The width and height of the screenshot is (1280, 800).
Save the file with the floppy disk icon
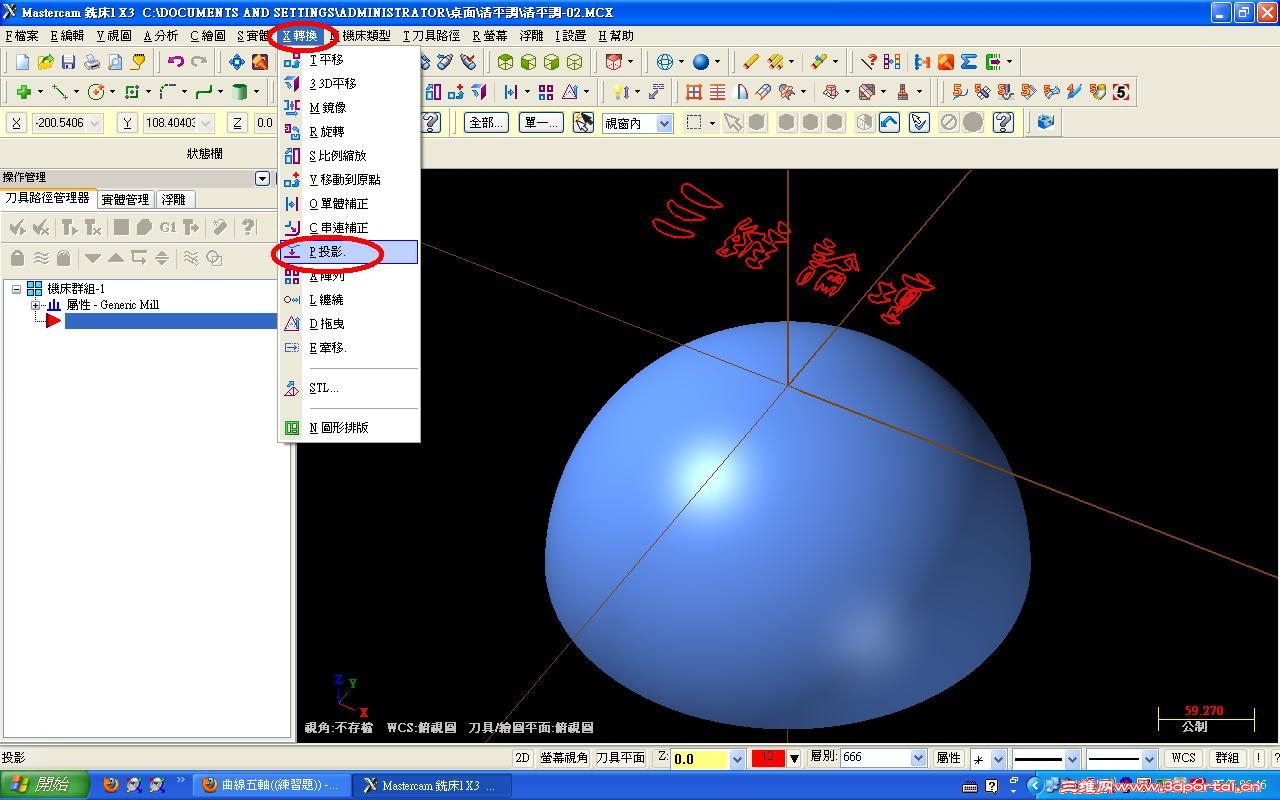coord(69,62)
